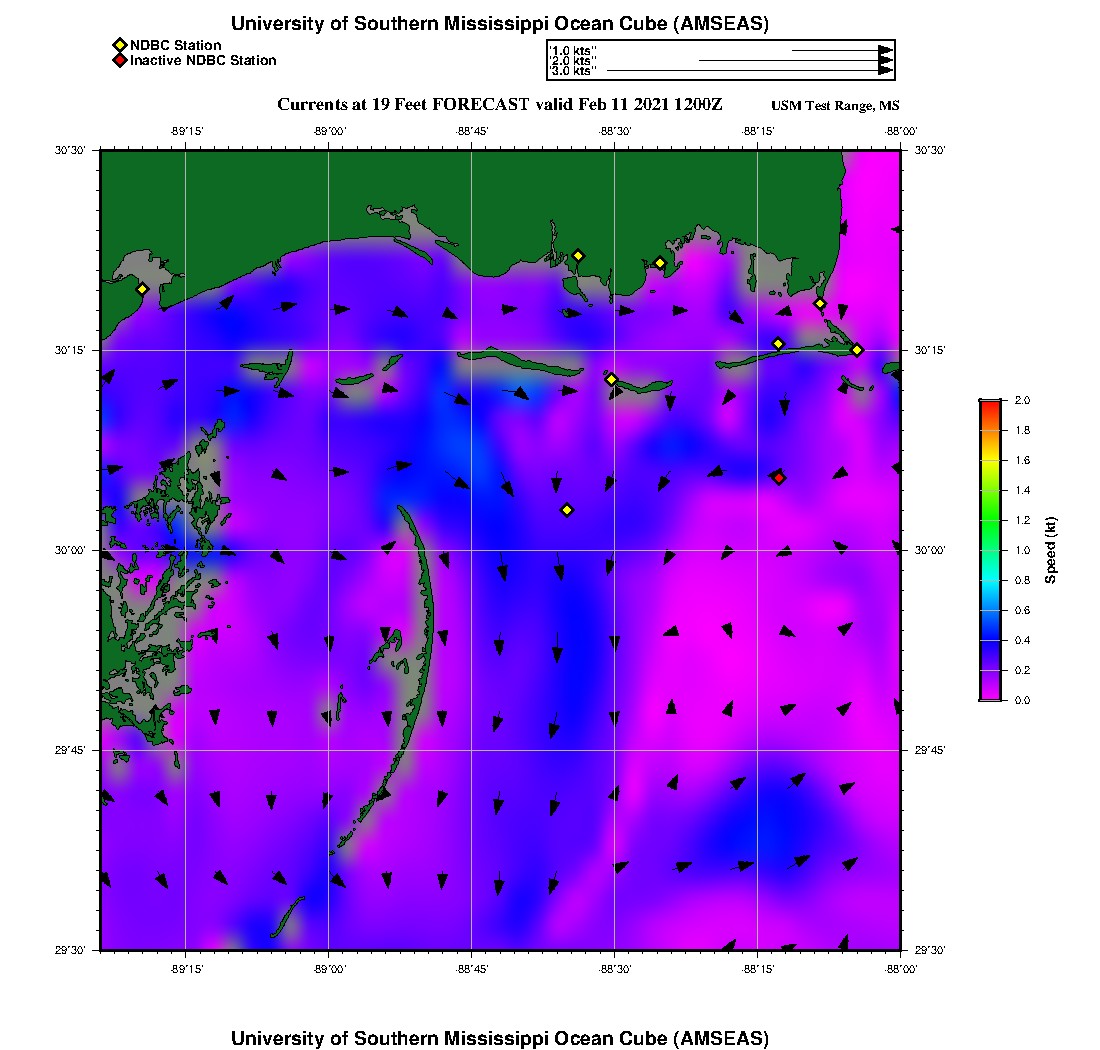Screen dimensions: 1100x1050
Task: Click the top-axis '-88°45'' longitude label
Action: pyautogui.click(x=472, y=131)
